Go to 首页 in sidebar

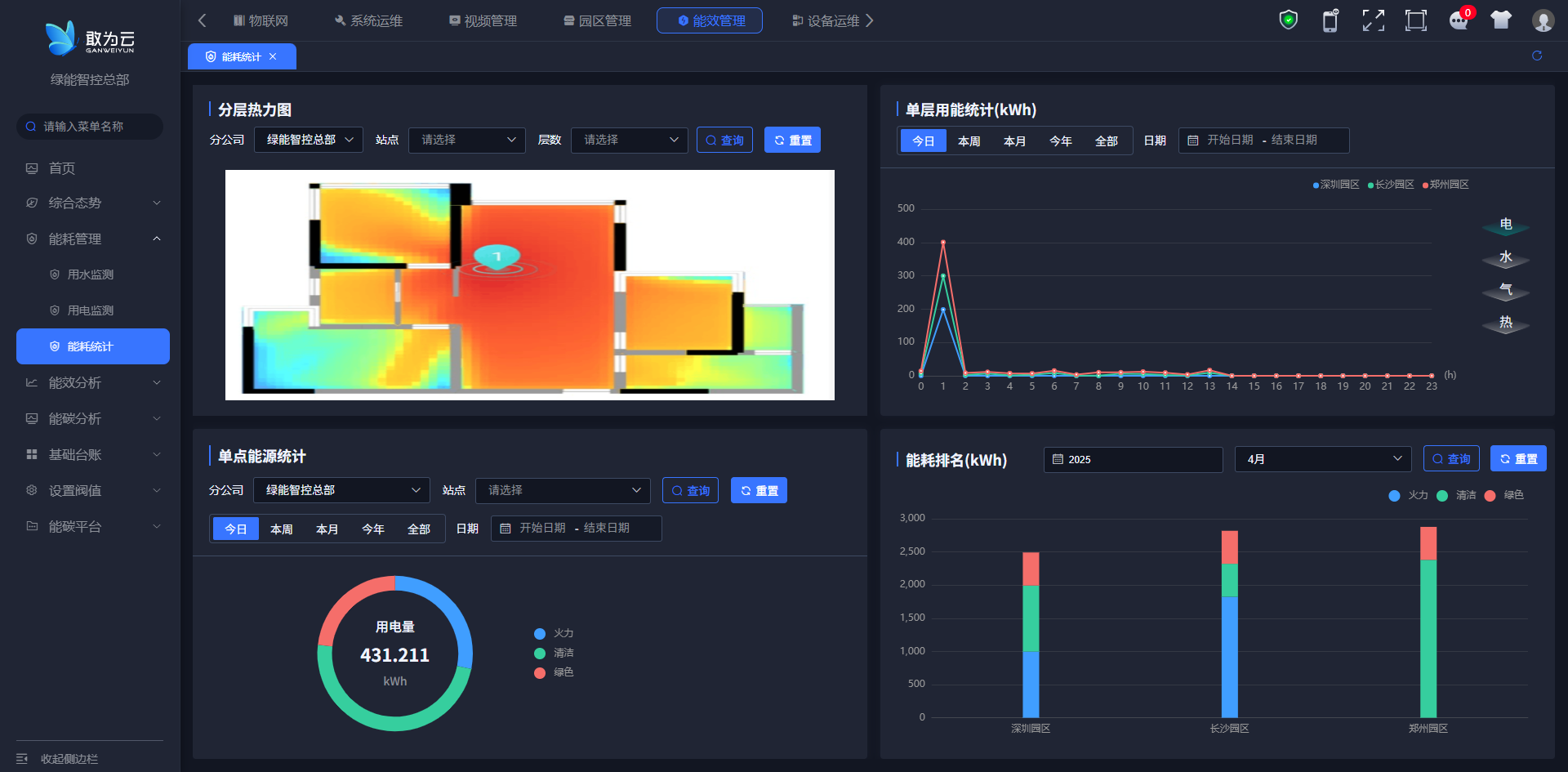tap(93, 168)
